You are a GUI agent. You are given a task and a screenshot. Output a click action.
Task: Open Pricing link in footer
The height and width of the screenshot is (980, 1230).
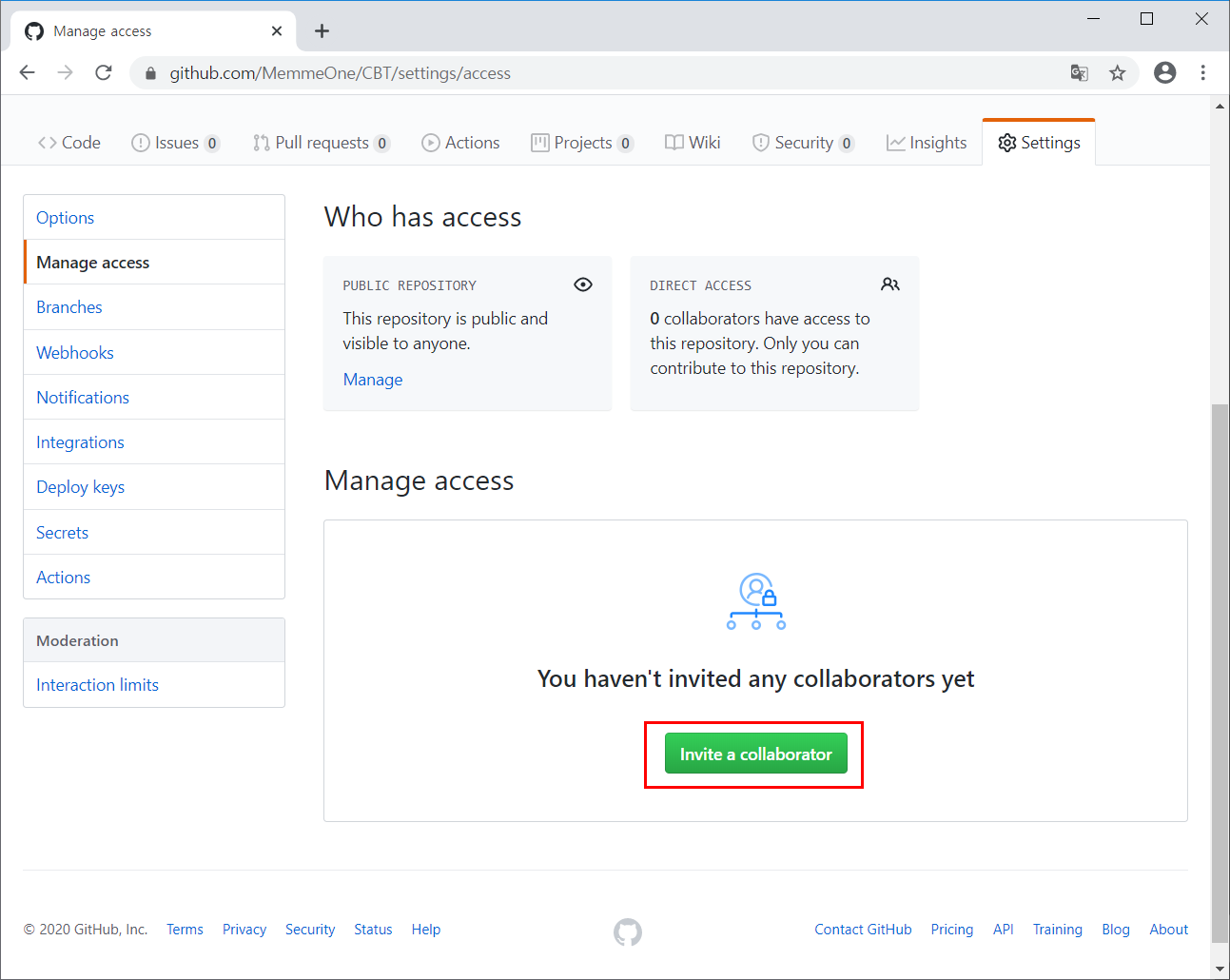[952, 930]
